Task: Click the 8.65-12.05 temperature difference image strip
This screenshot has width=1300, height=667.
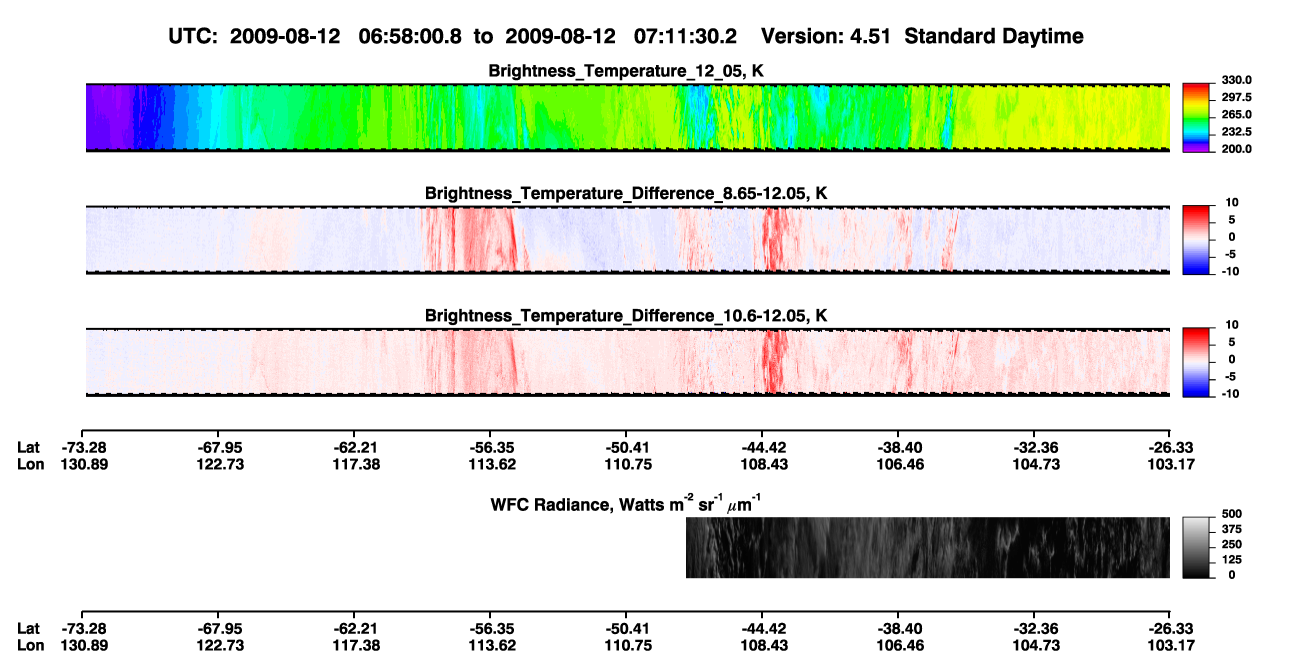Action: point(628,240)
